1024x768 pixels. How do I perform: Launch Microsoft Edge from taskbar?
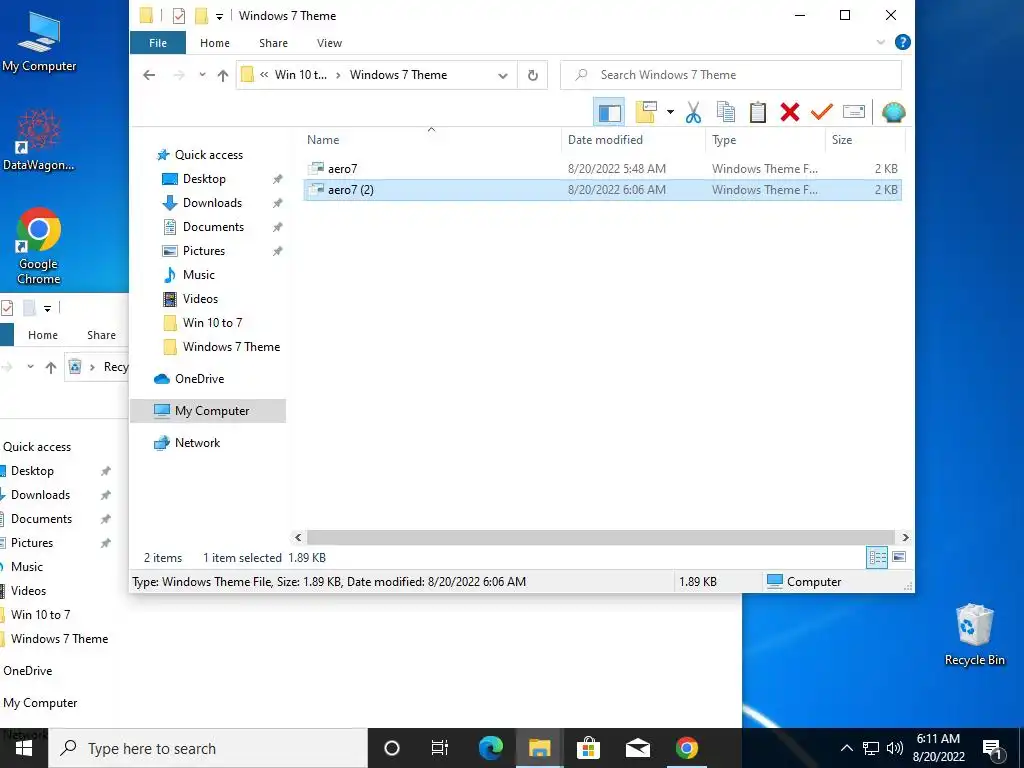coord(490,748)
